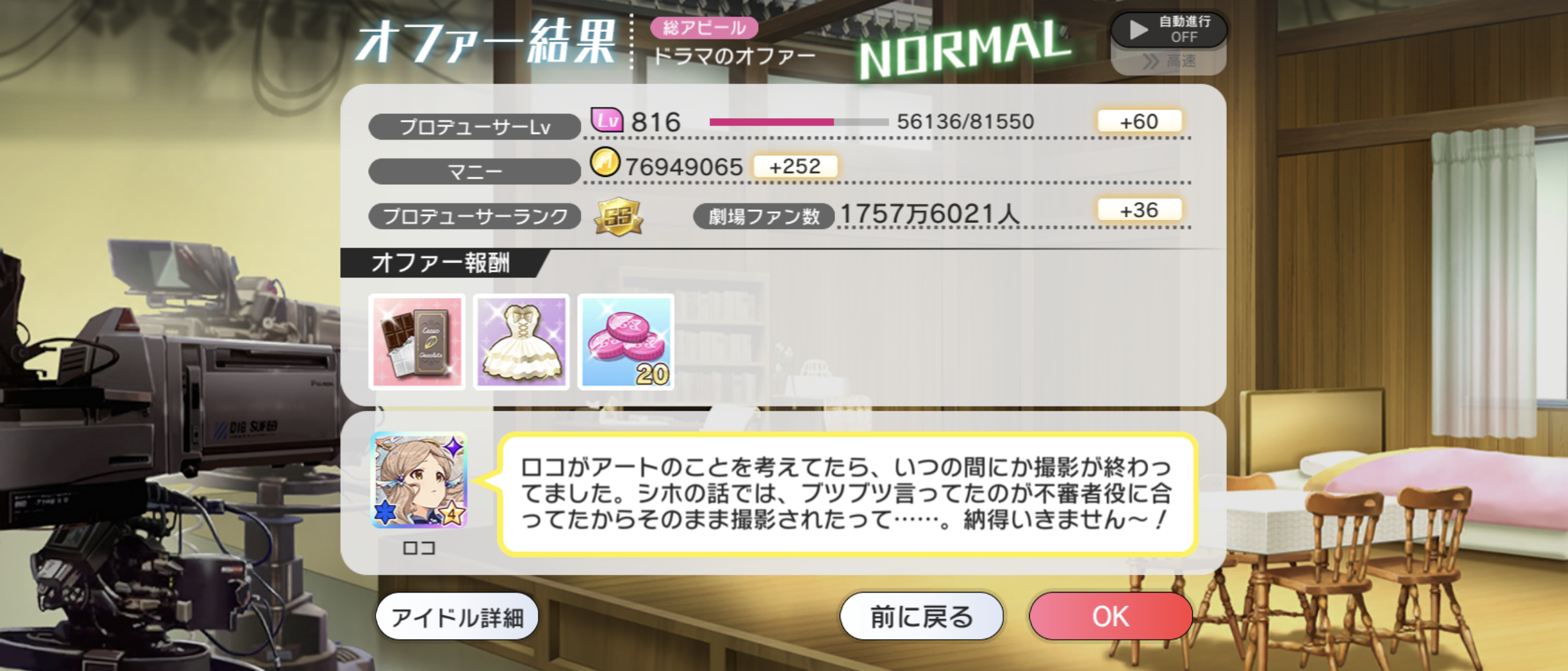Image resolution: width=1568 pixels, height=671 pixels.
Task: Tap the pink coins reward icon
Action: tap(625, 342)
